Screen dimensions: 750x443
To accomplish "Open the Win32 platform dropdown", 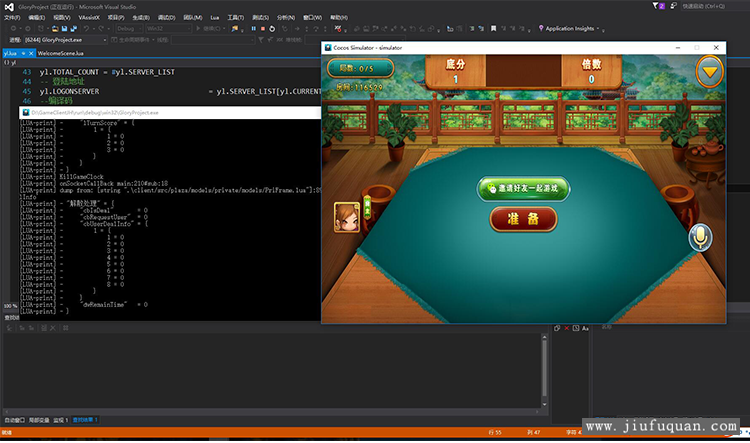I will (x=169, y=29).
